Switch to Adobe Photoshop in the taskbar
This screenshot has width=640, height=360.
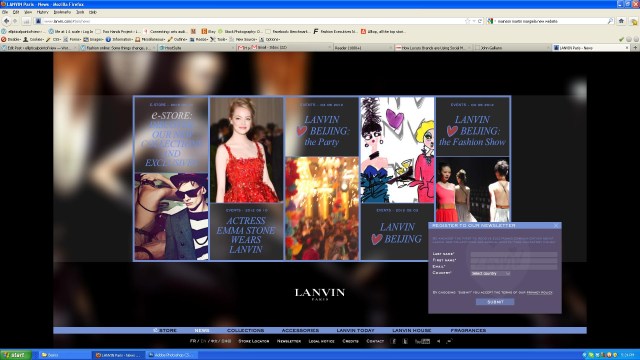(x=171, y=355)
